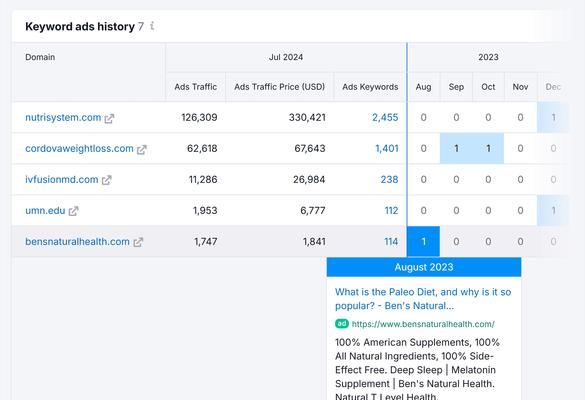
Task: Select the Aug month column header
Action: (423, 87)
